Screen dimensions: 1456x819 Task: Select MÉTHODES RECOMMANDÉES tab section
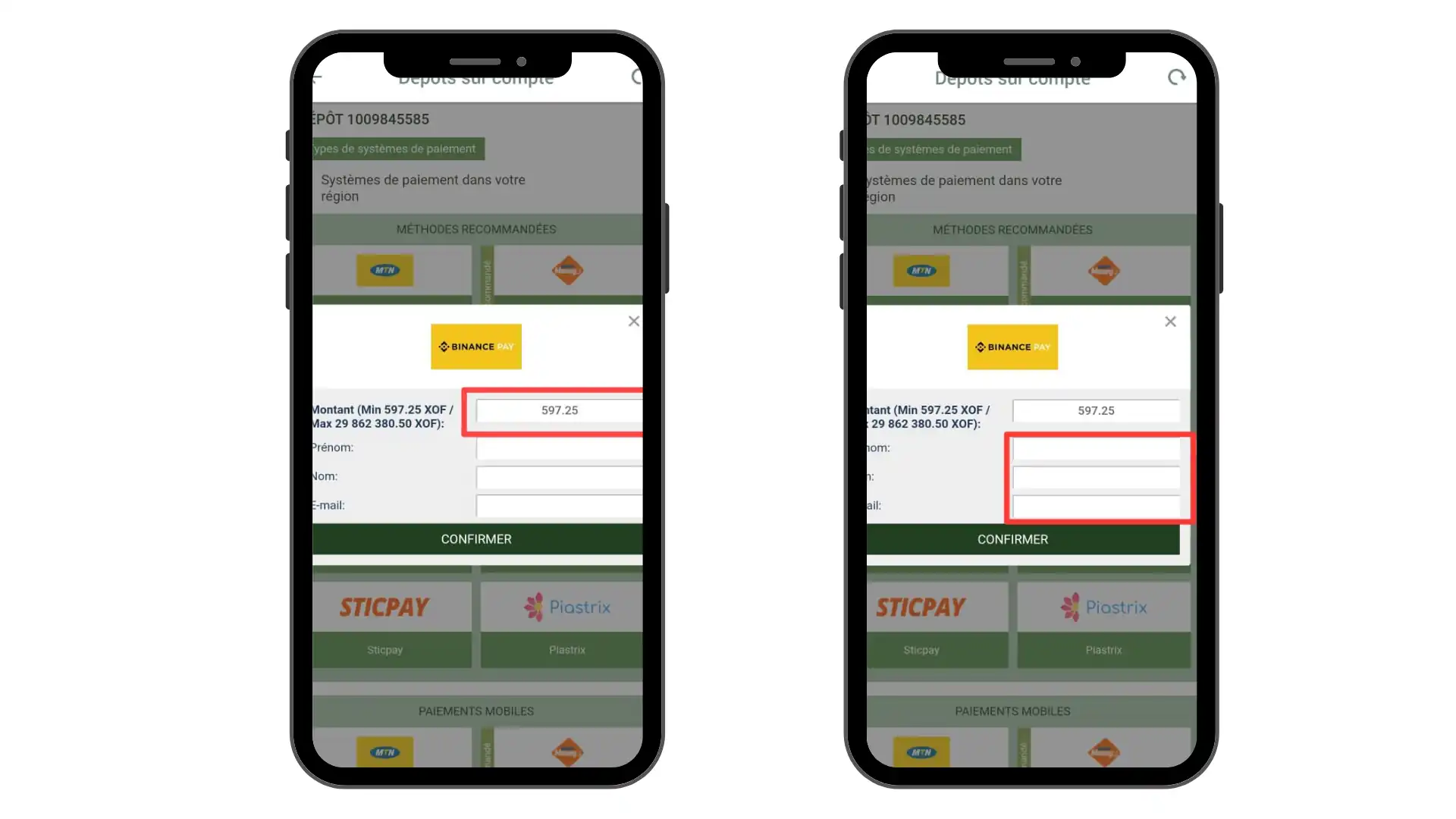pyautogui.click(x=476, y=229)
